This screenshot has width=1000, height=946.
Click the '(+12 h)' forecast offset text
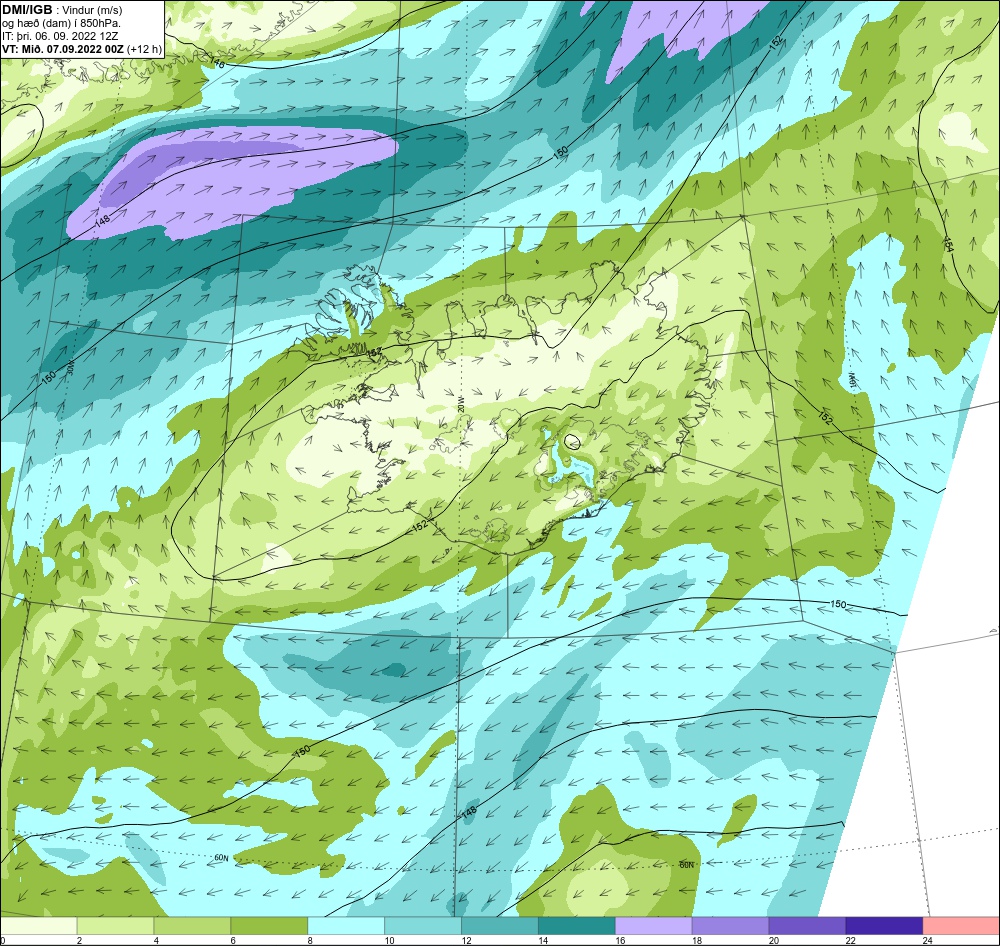[x=144, y=49]
